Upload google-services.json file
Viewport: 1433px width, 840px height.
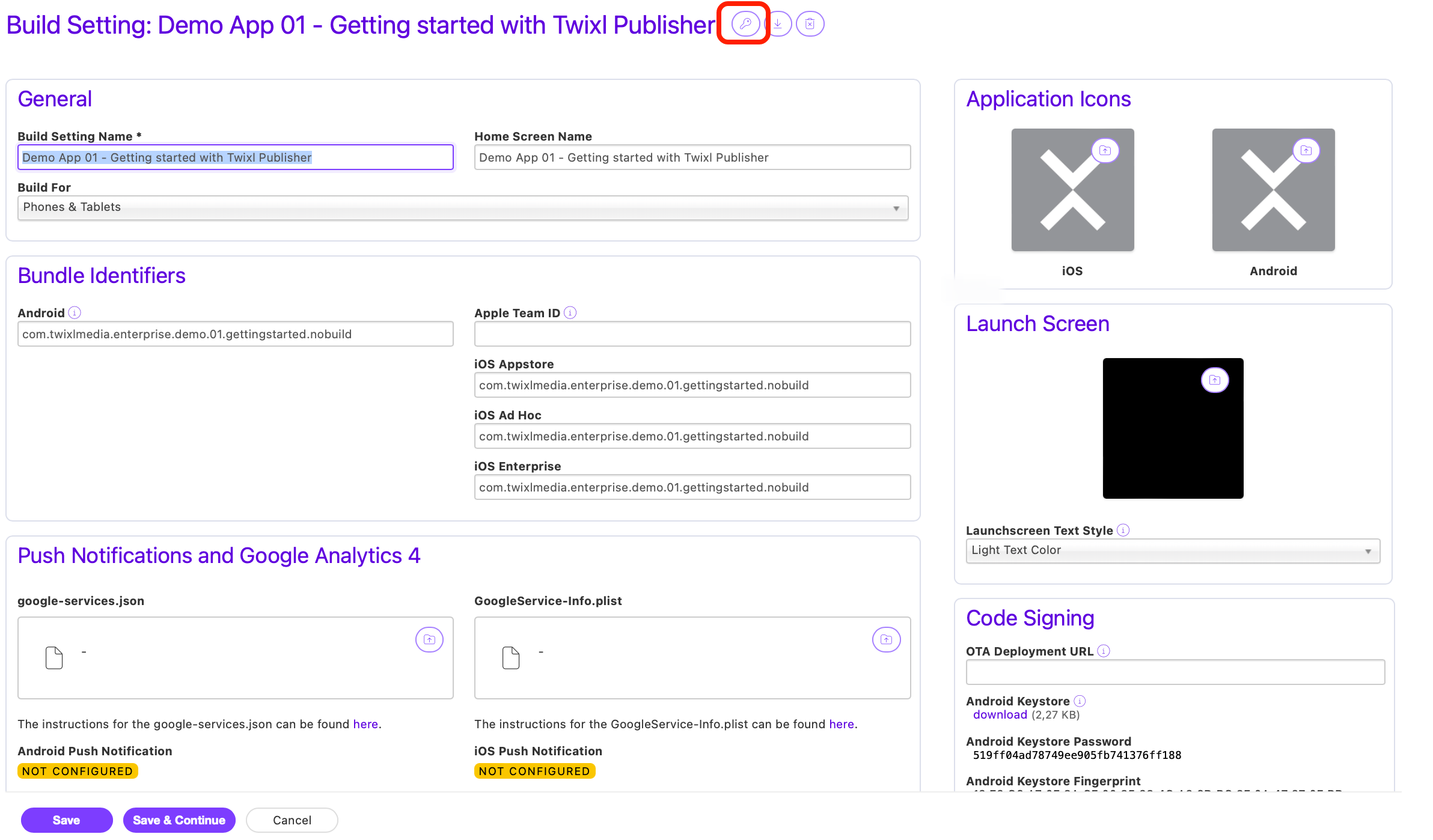[429, 639]
